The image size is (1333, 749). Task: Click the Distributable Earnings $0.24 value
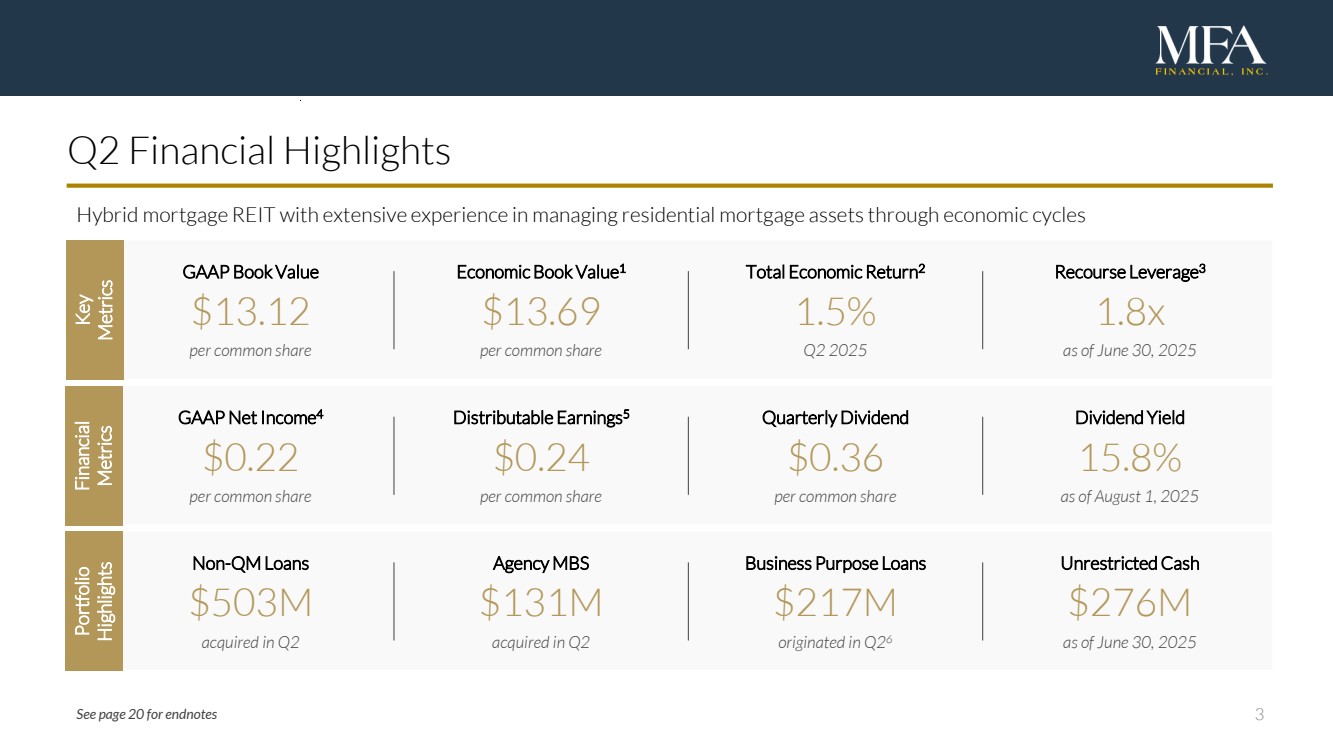(x=541, y=458)
